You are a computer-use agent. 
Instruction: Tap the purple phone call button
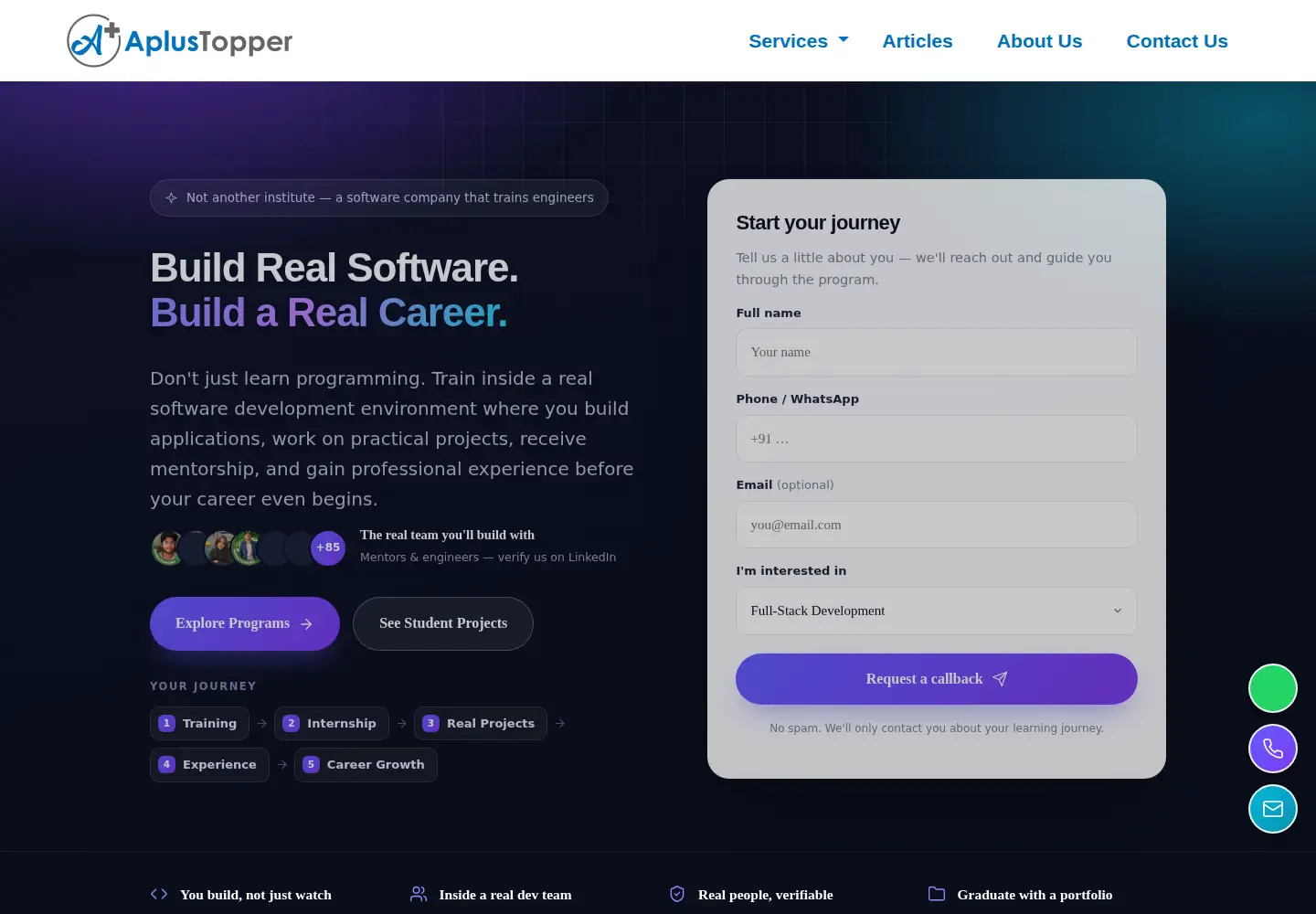[x=1273, y=749]
